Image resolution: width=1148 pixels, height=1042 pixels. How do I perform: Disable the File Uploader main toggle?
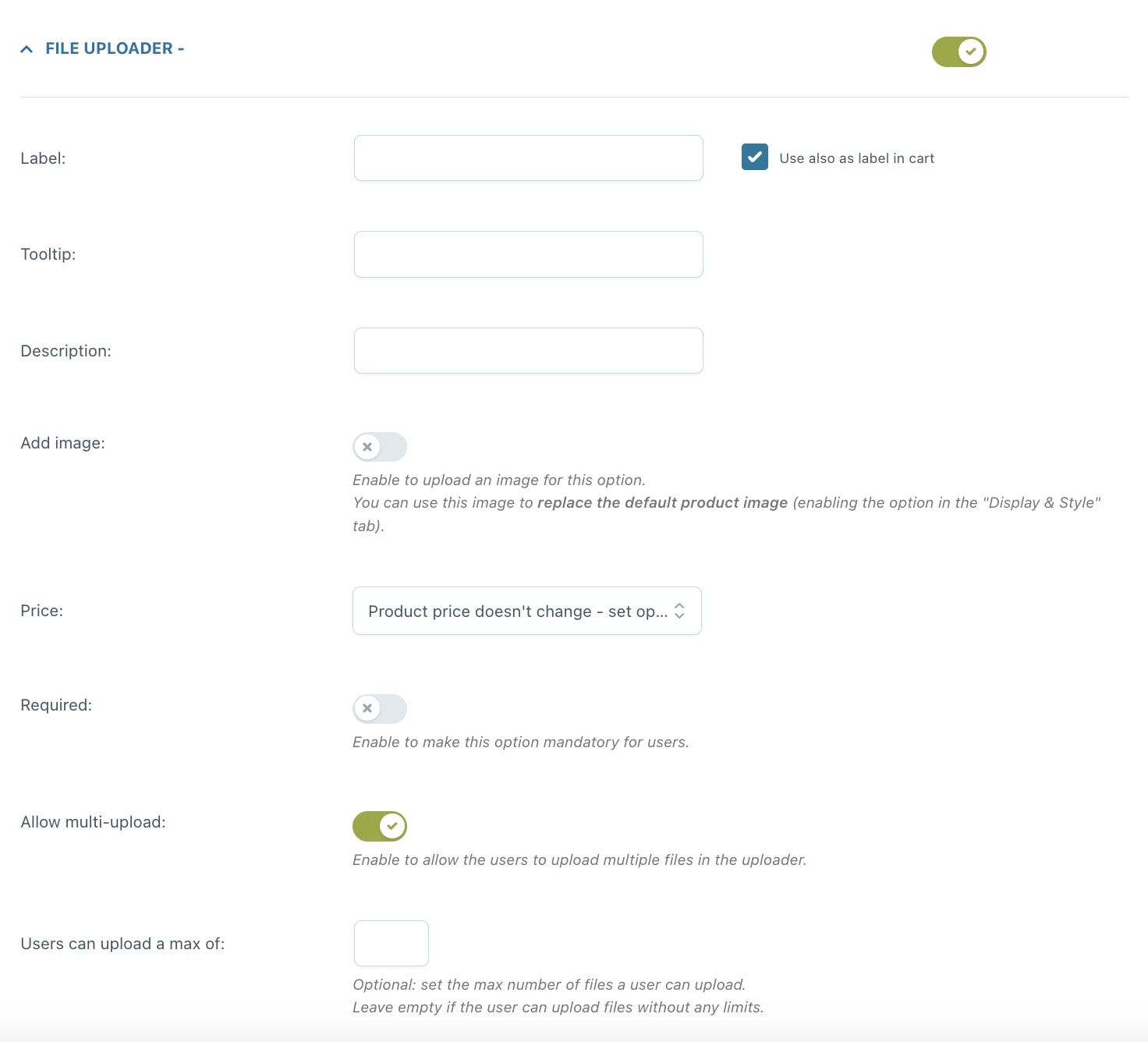[x=958, y=52]
